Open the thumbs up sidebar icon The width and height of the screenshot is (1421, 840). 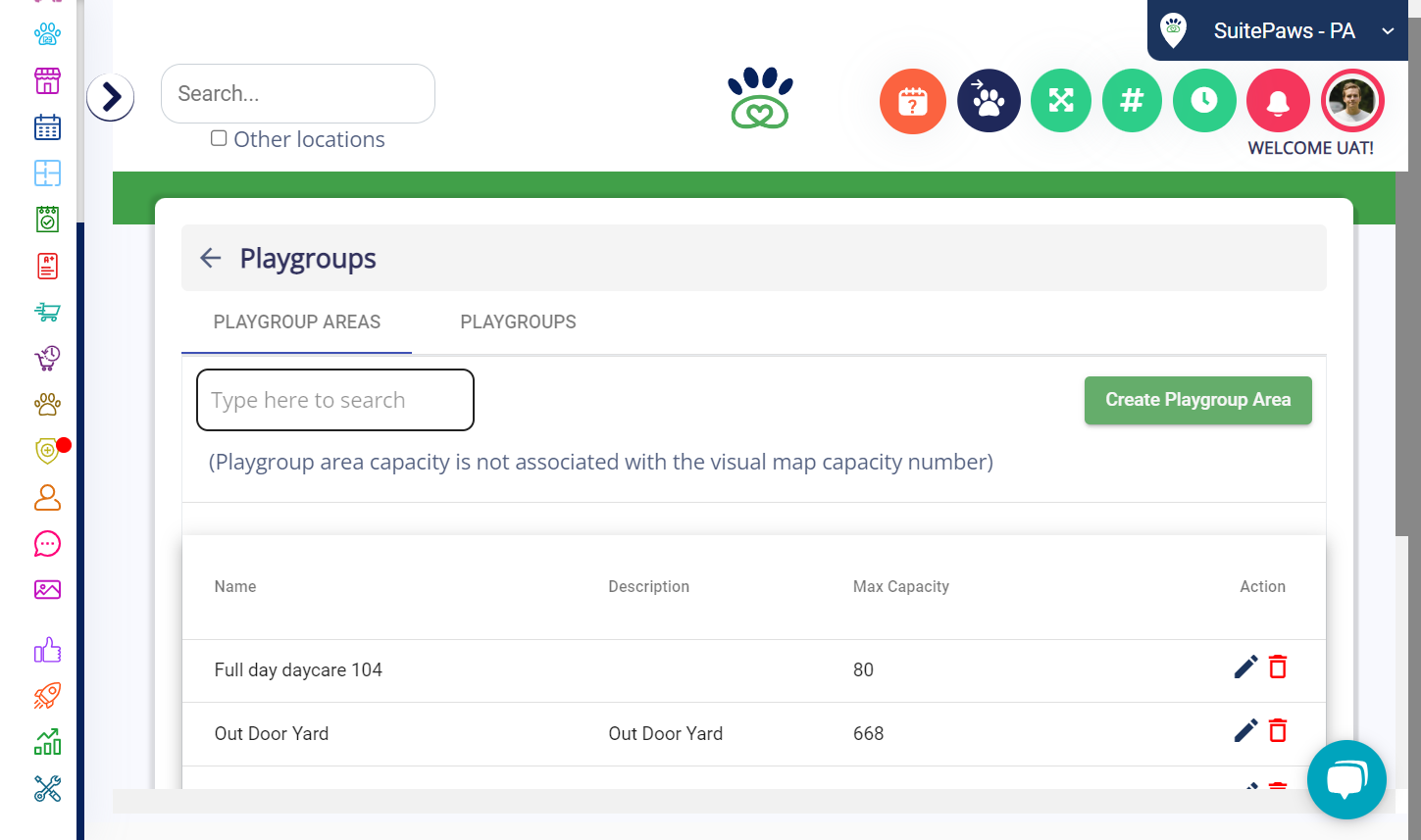tap(47, 650)
